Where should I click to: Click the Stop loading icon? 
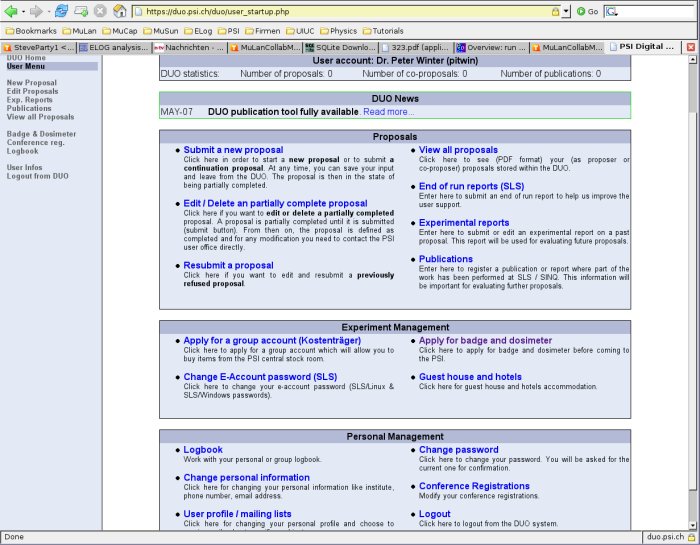tap(100, 11)
